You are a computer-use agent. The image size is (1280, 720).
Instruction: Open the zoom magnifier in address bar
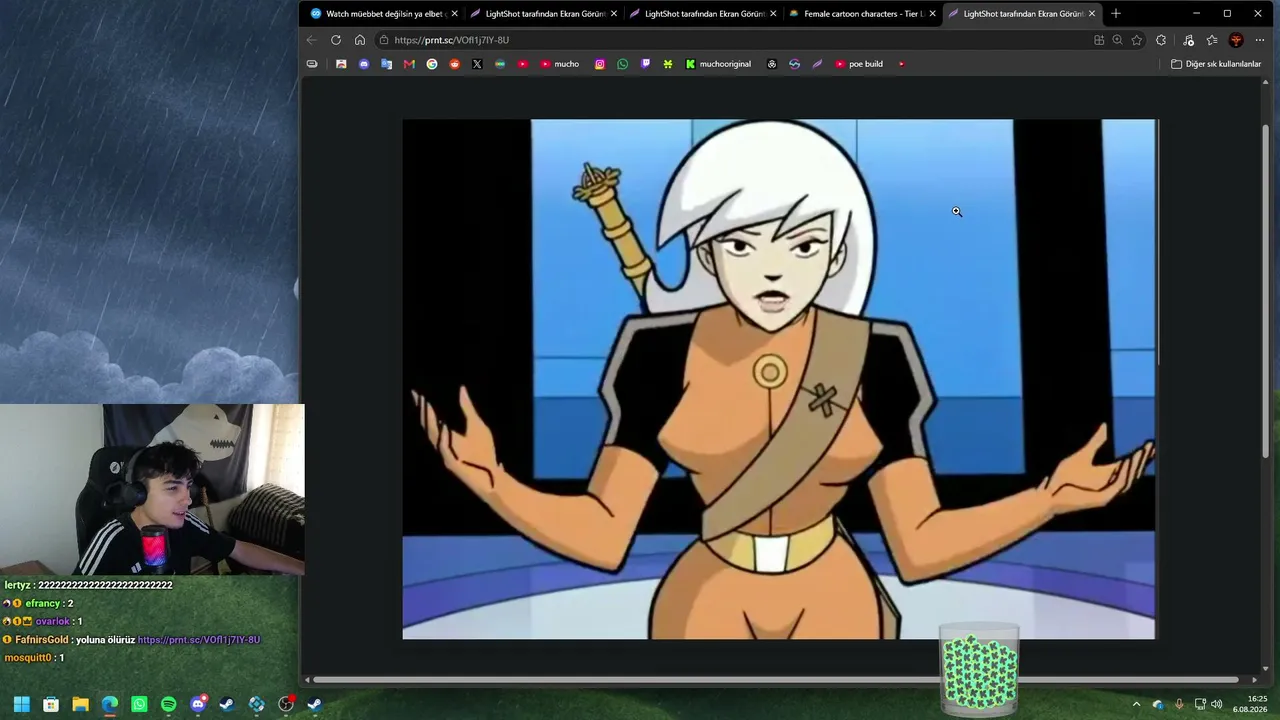(1118, 40)
